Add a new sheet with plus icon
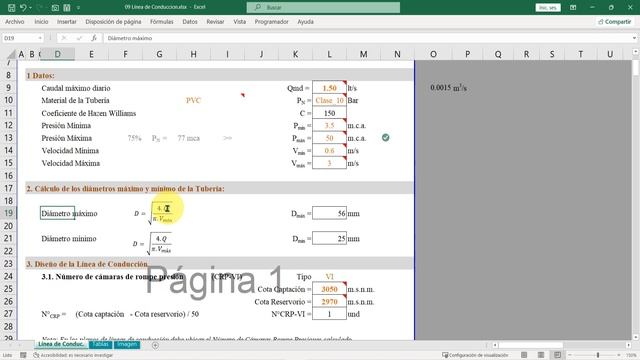 coord(155,345)
